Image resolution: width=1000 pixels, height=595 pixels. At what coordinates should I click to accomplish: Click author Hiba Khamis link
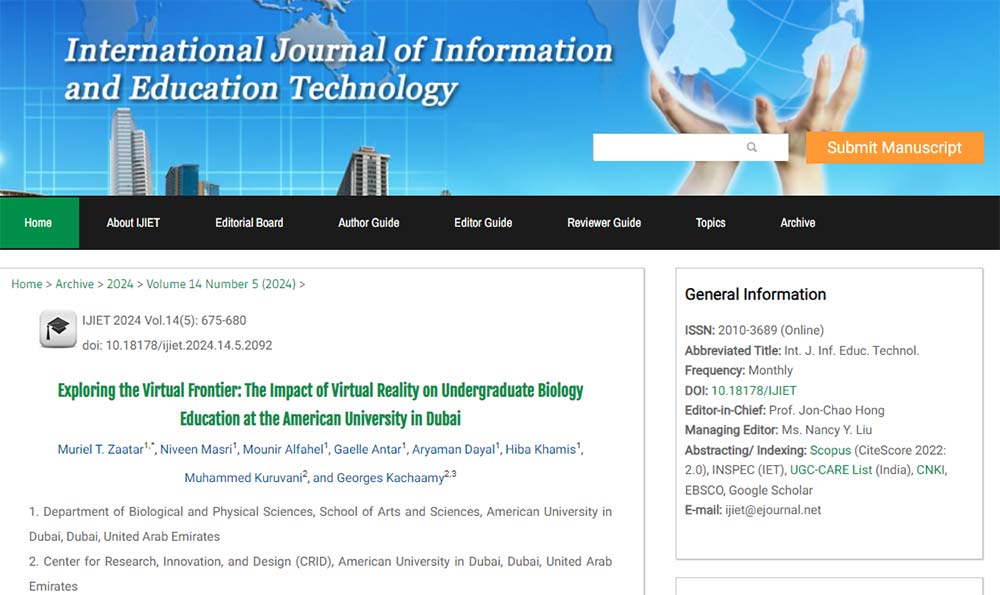click(x=541, y=450)
